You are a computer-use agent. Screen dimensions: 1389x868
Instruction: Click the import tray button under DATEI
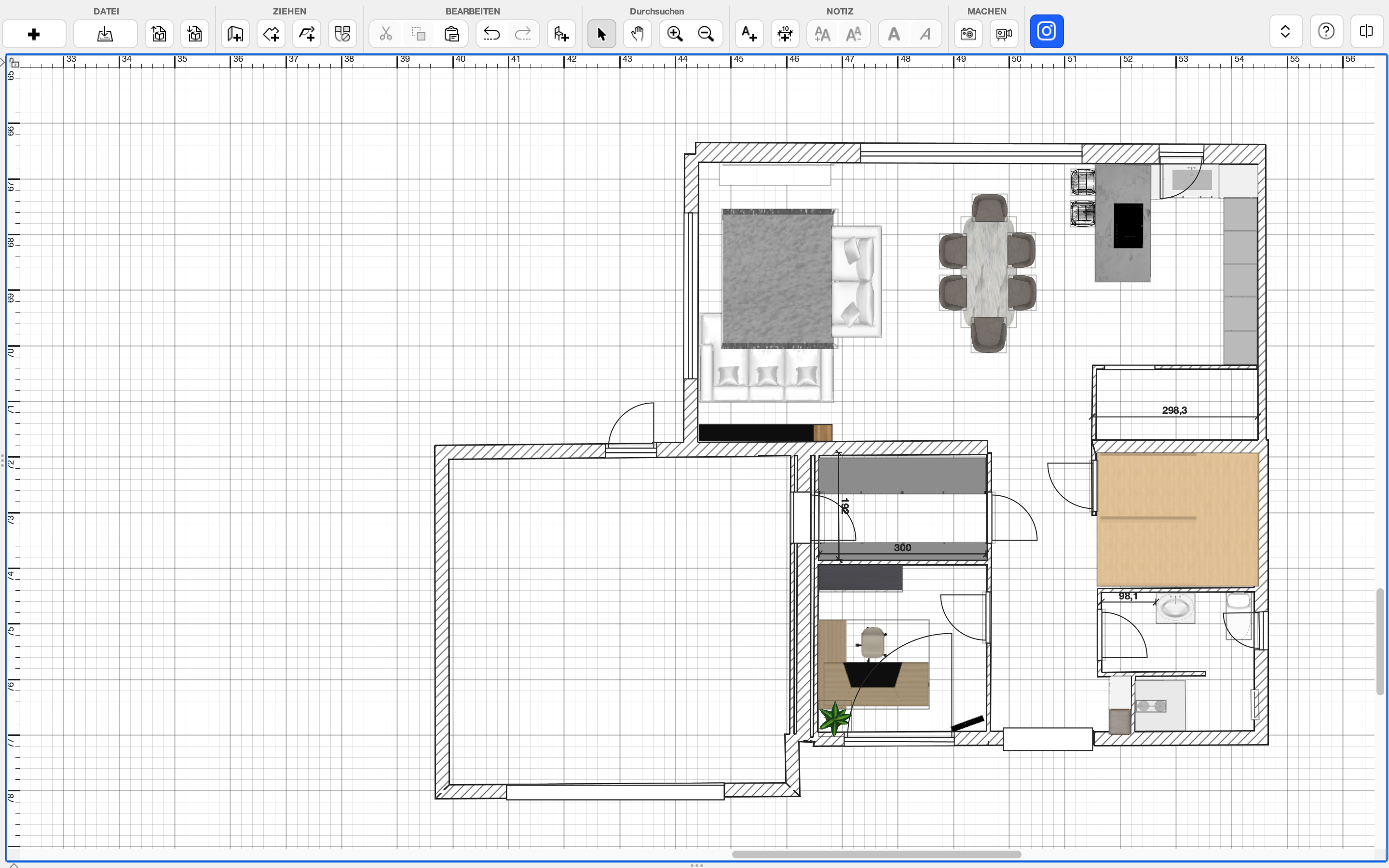click(x=105, y=34)
